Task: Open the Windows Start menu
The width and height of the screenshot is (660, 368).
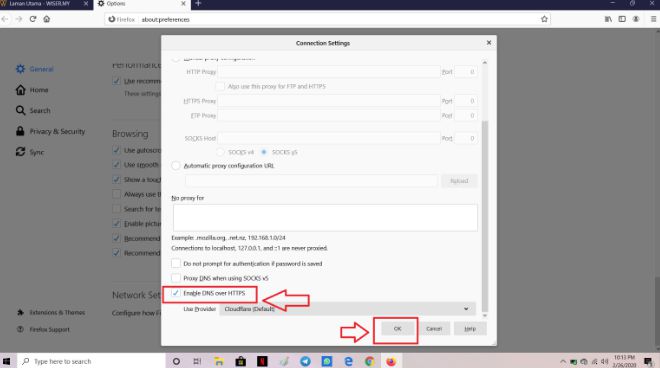Action: tap(7, 361)
